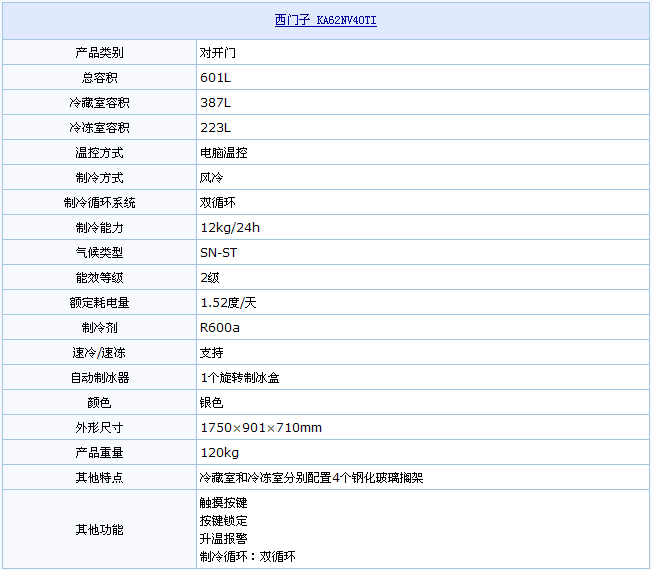The image size is (652, 570).
Task: Select the 速冷/速冻 row label
Action: 99,353
